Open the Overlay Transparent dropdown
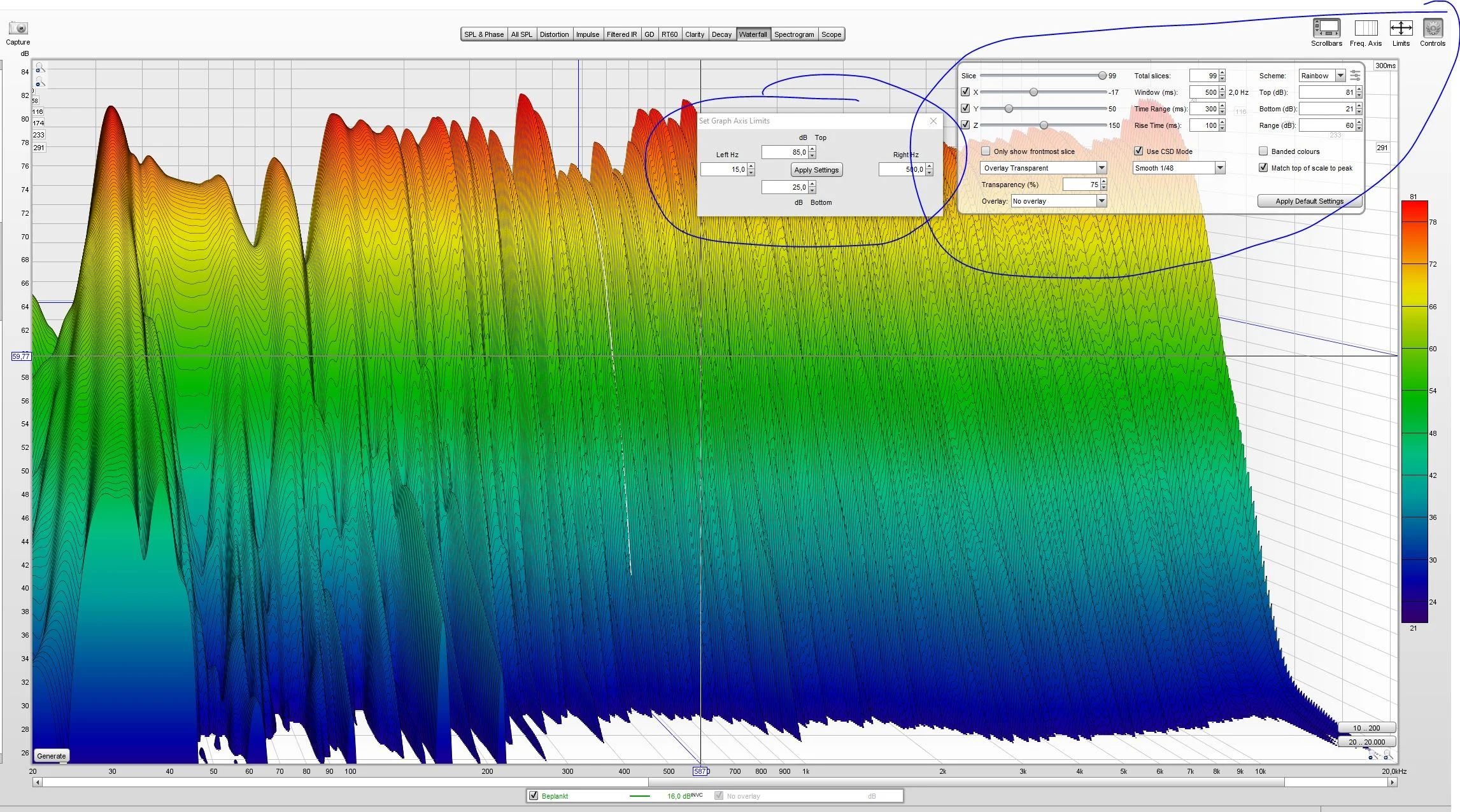 point(1043,168)
